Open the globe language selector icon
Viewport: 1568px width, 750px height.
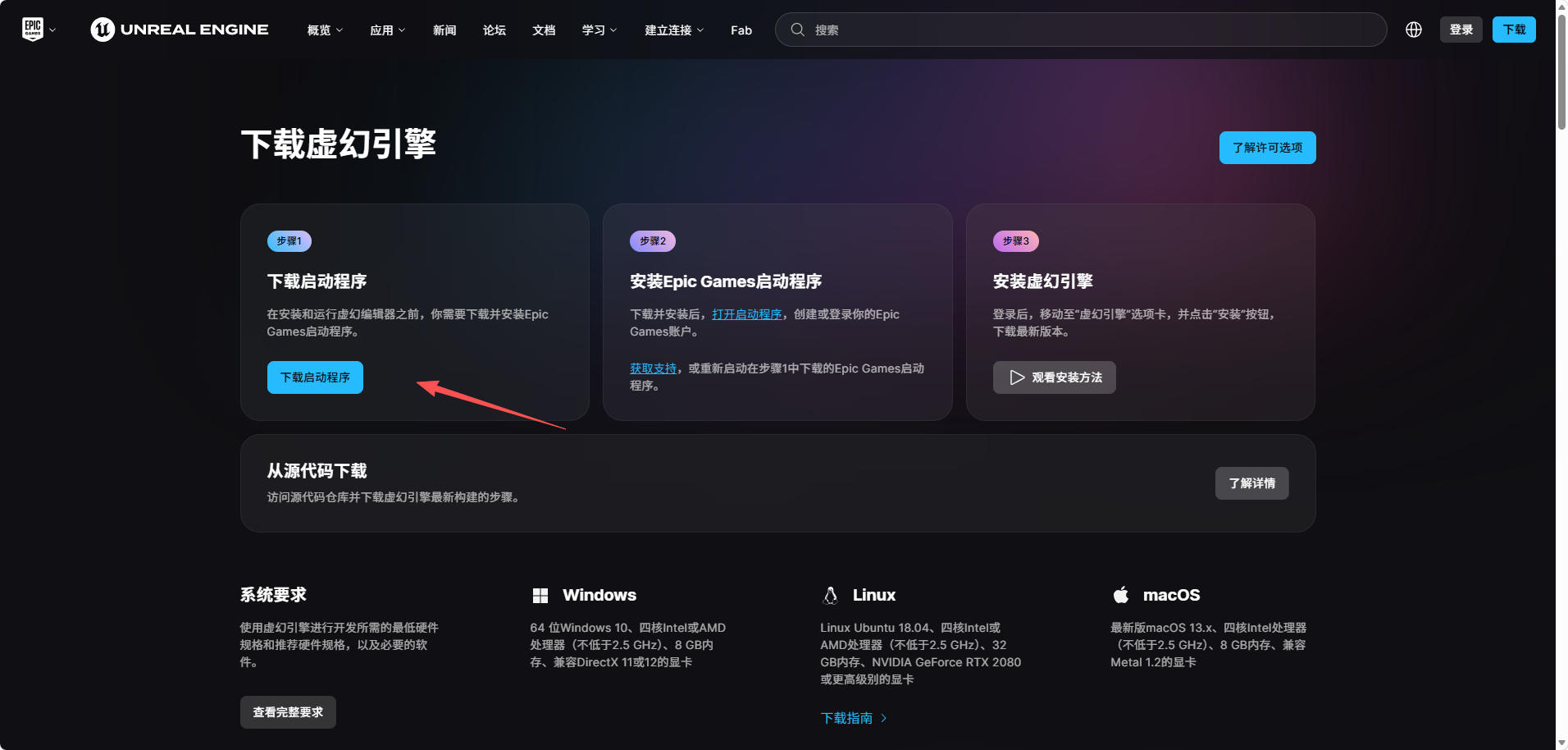1414,30
